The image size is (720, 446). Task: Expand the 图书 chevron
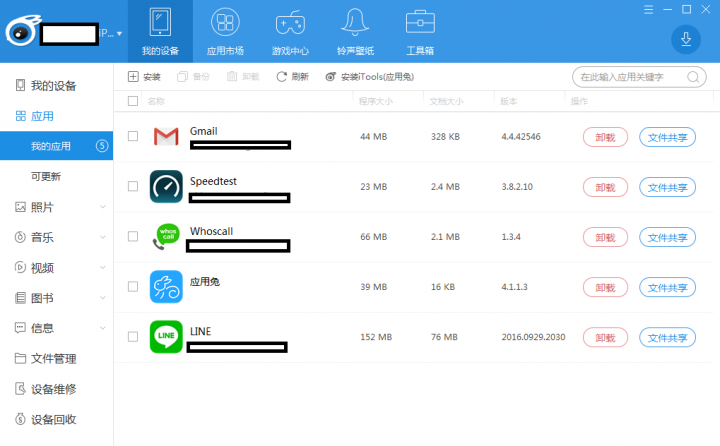pos(103,298)
